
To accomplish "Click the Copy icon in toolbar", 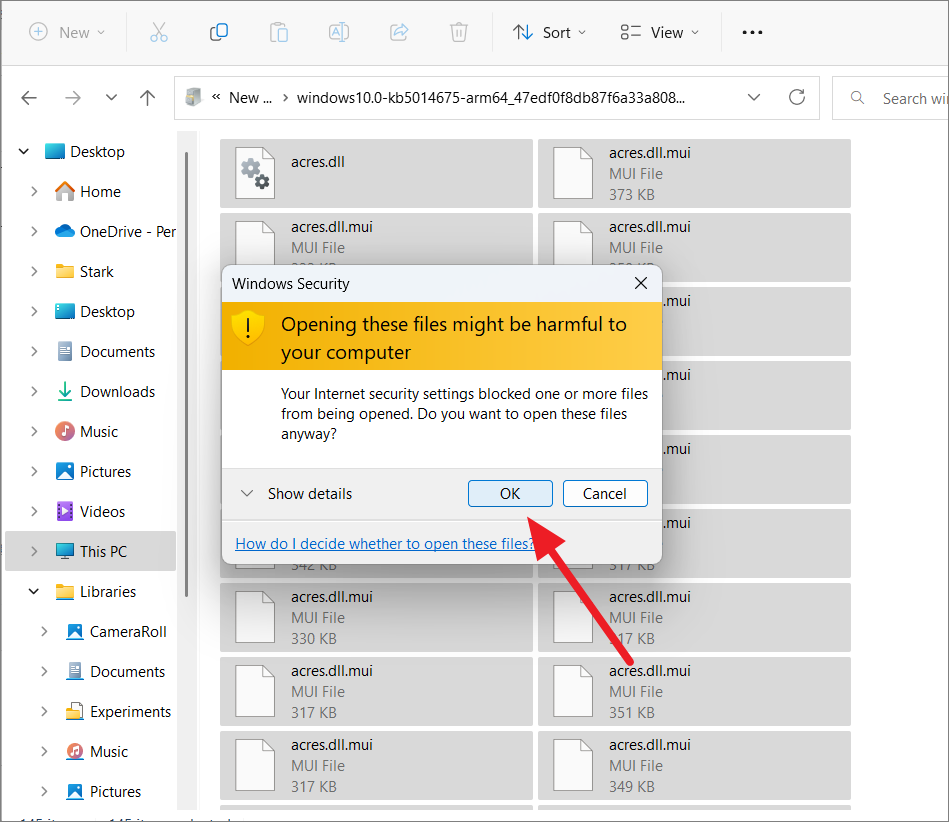I will pyautogui.click(x=218, y=32).
